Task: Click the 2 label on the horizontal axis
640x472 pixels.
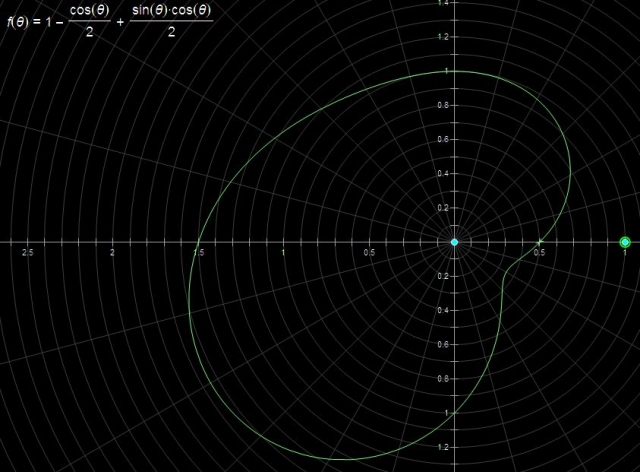Action: click(x=112, y=253)
